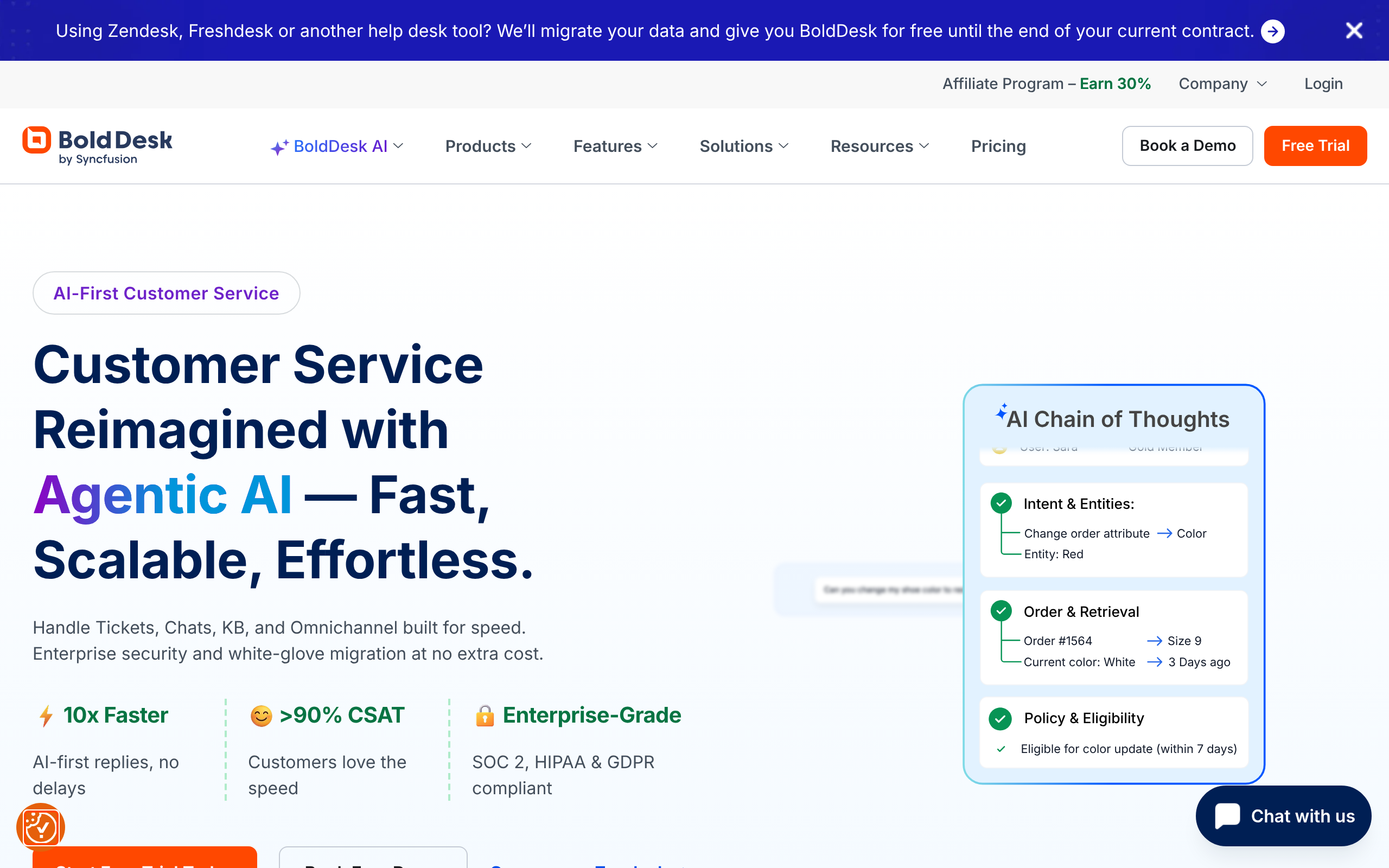Viewport: 1389px width, 868px height.
Task: Expand the Products menu chevron
Action: point(526,146)
